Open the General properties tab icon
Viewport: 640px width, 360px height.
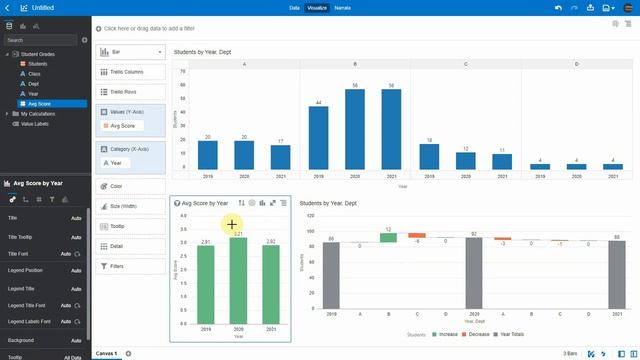pyautogui.click(x=13, y=199)
